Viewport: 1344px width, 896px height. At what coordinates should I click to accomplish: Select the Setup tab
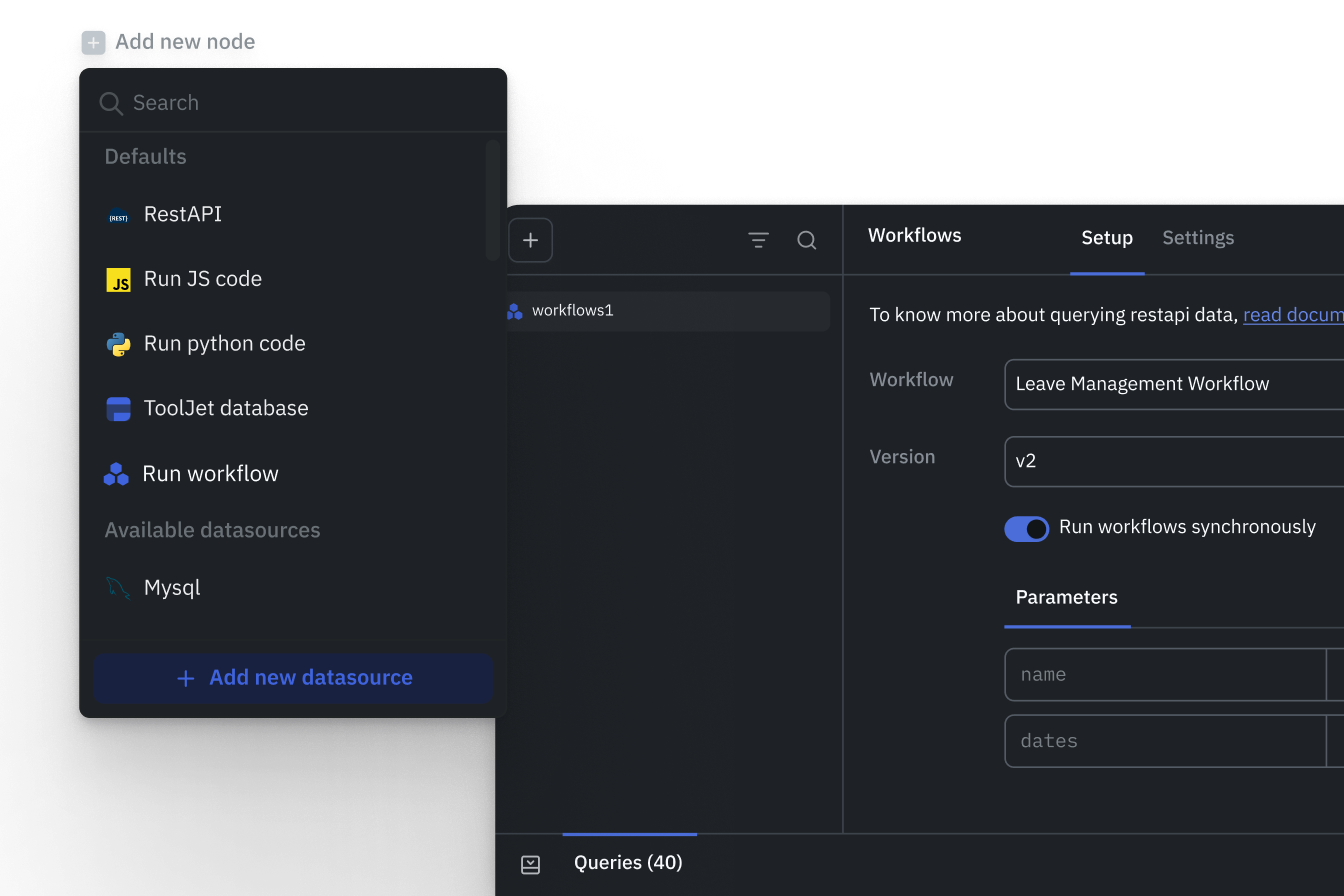tap(1106, 238)
